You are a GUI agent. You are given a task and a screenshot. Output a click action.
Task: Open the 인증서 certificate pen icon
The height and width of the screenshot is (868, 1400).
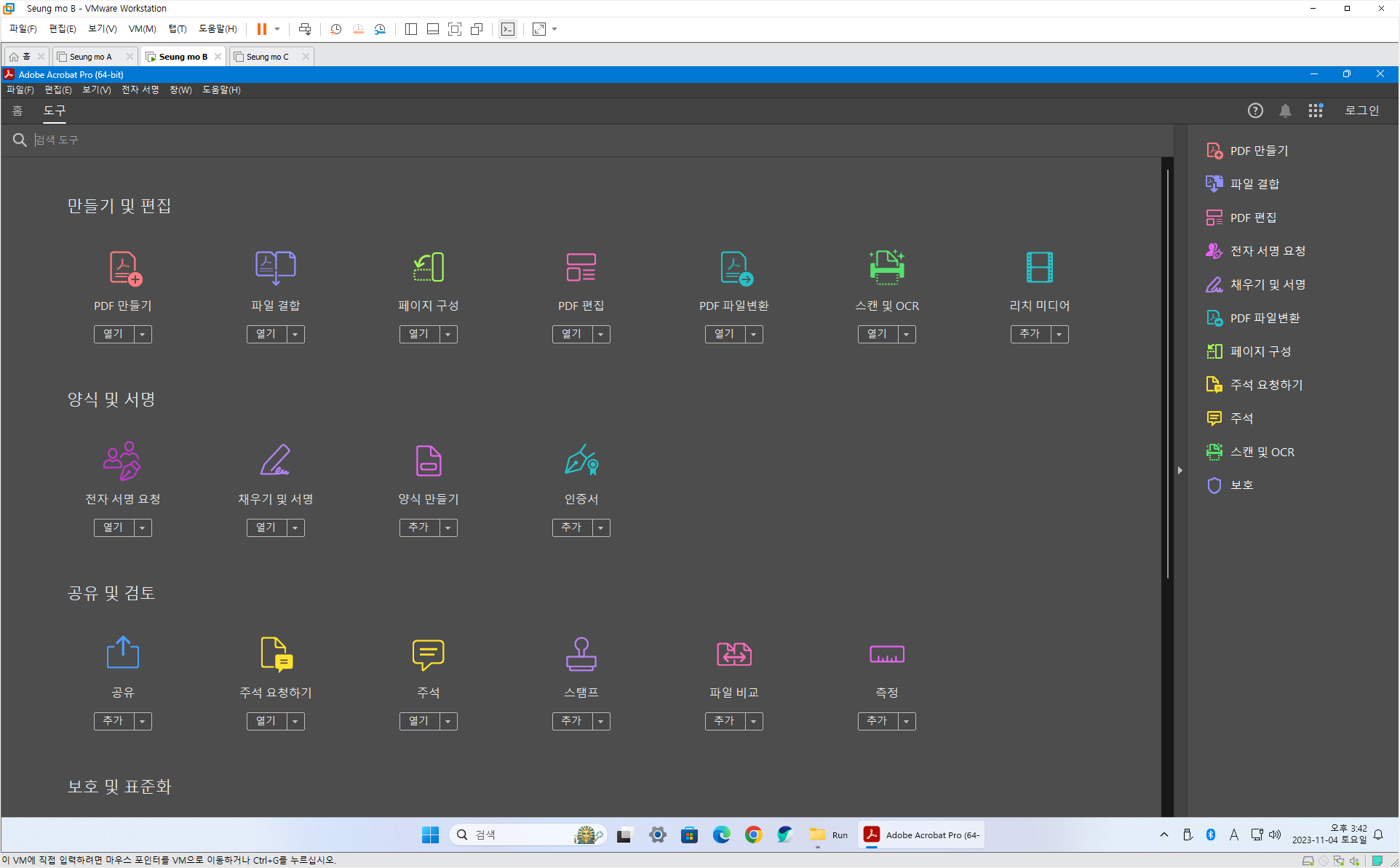coord(581,461)
